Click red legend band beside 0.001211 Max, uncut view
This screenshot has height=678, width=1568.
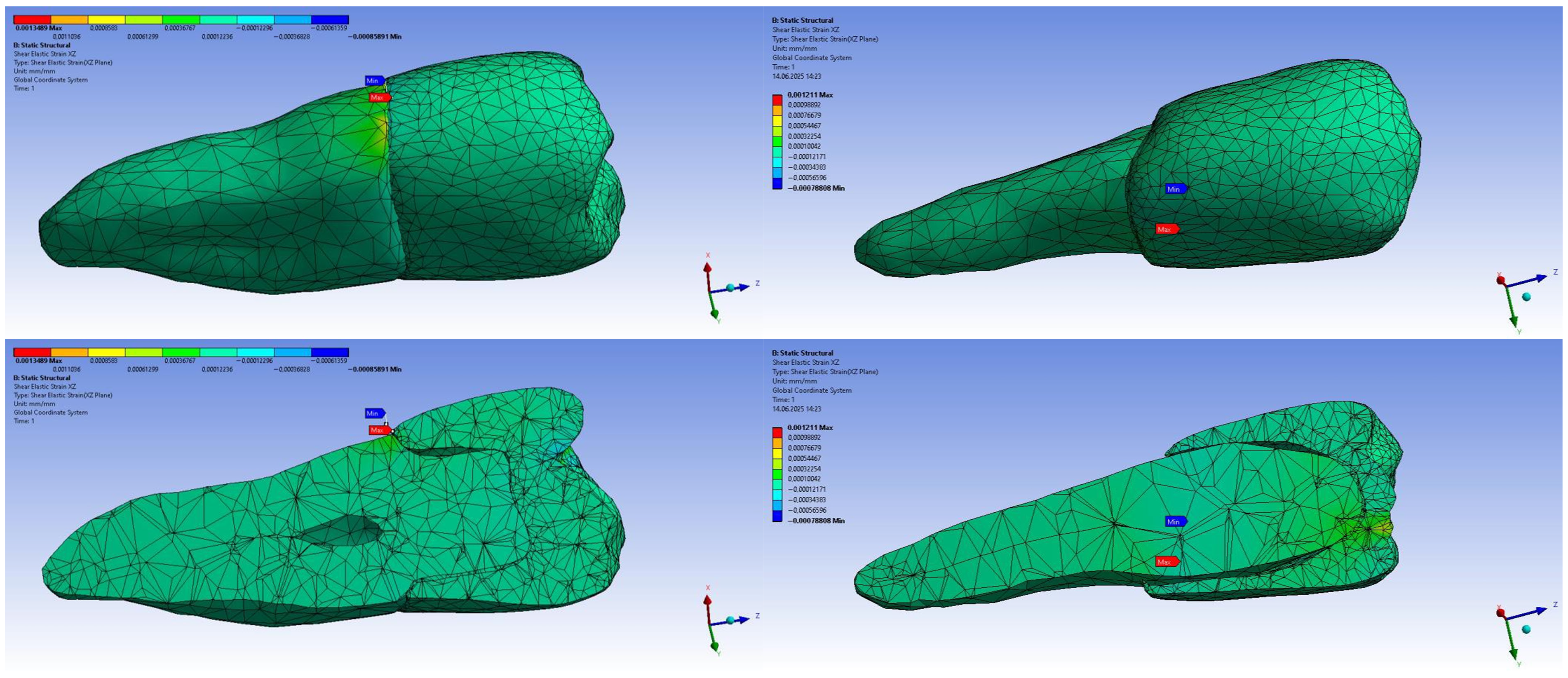777,100
